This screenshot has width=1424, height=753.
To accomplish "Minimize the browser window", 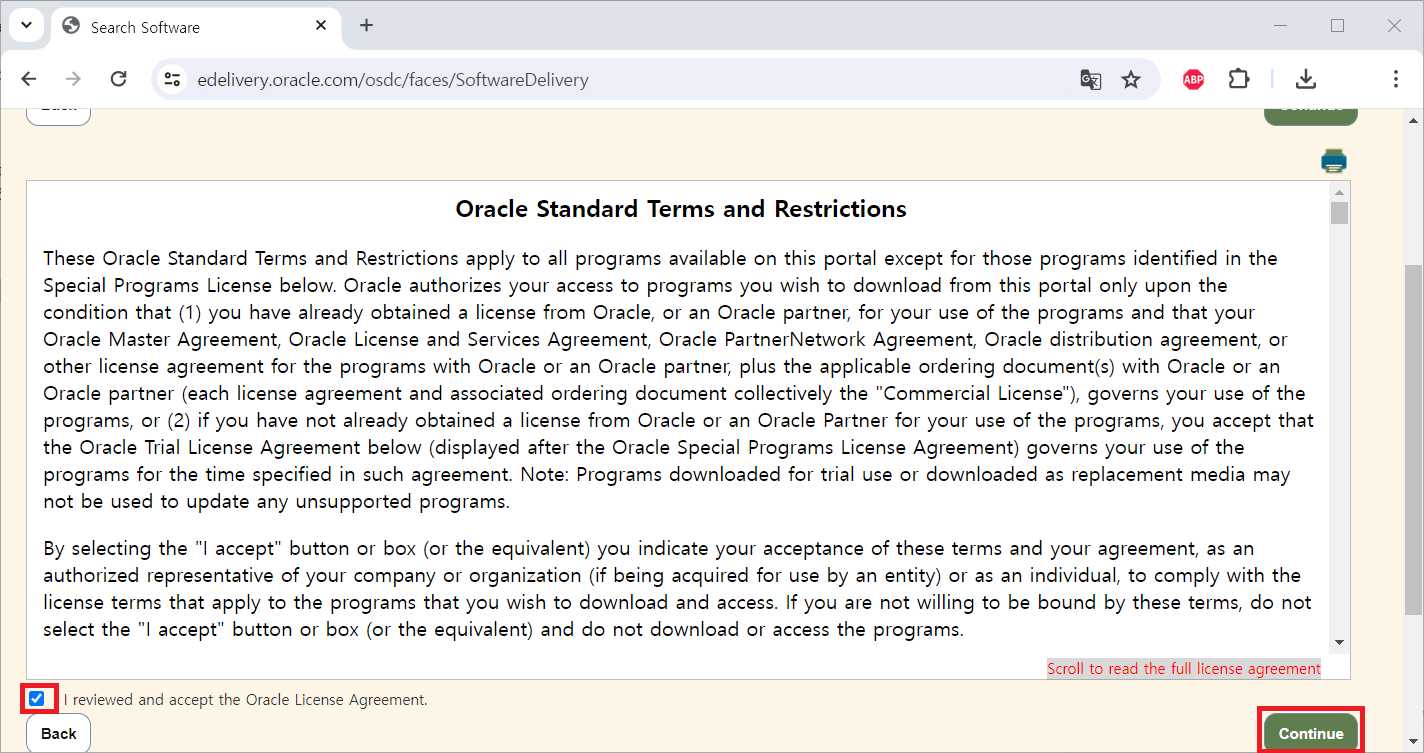I will click(1279, 26).
